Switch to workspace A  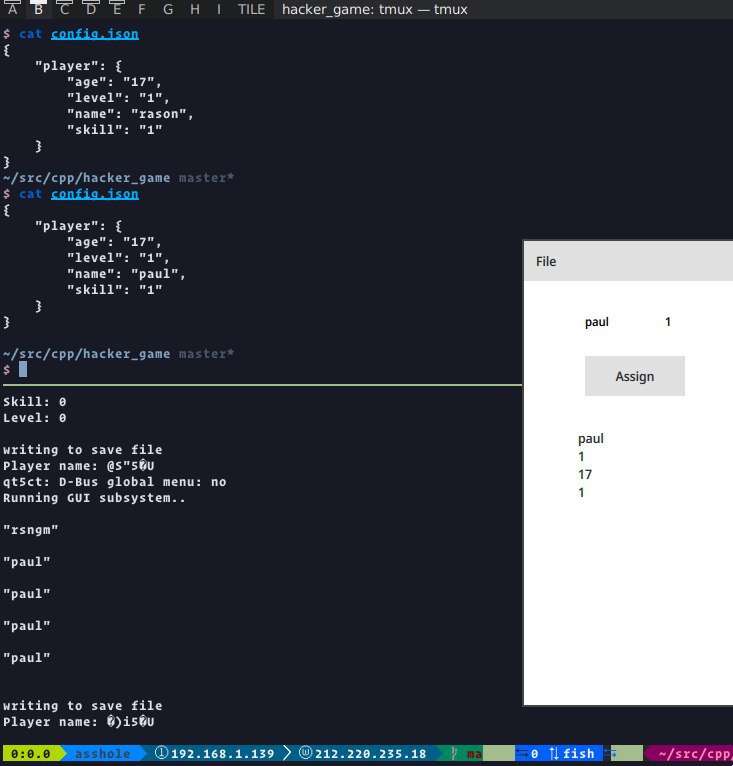pos(13,9)
